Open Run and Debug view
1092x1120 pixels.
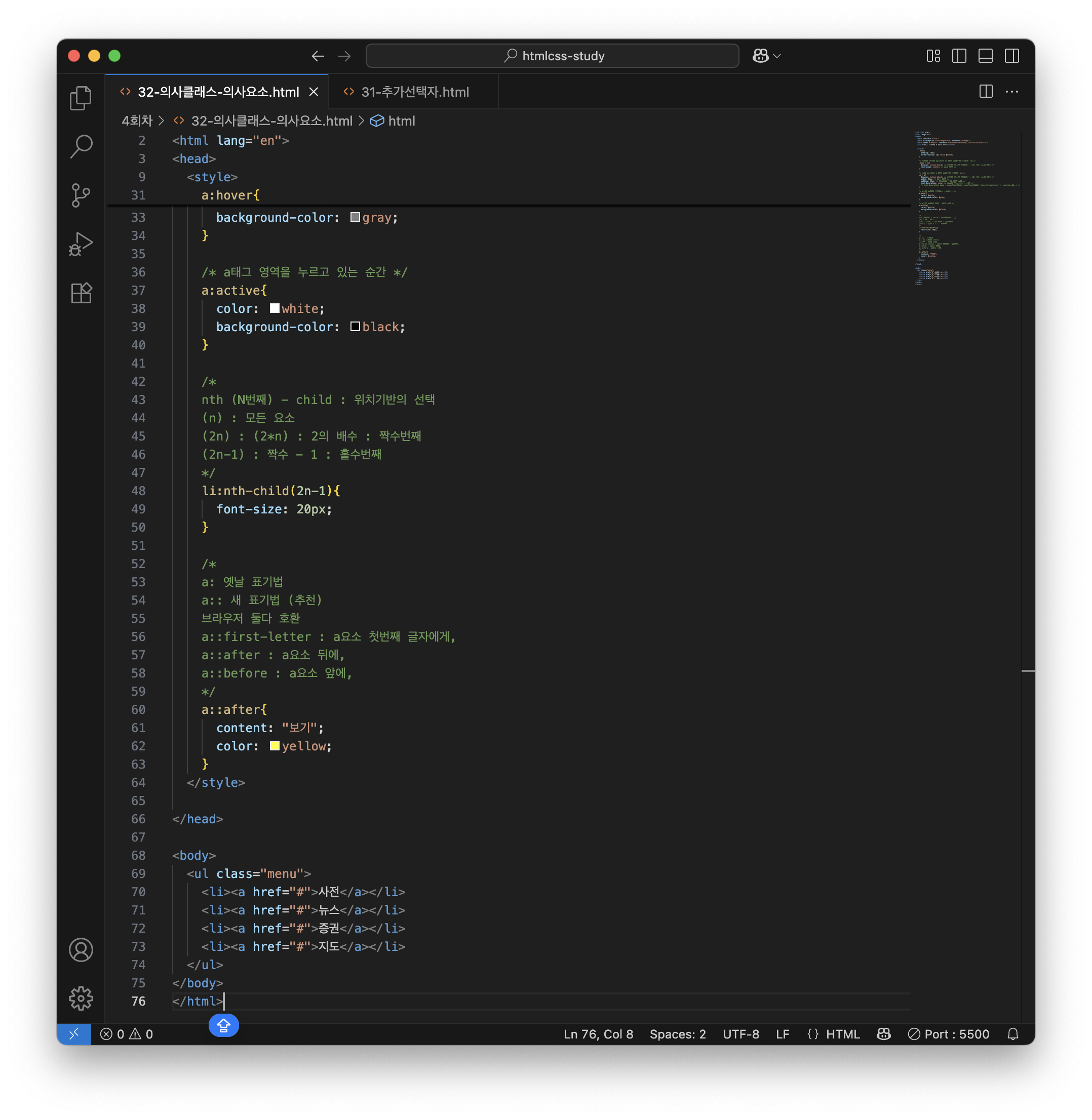tap(81, 244)
